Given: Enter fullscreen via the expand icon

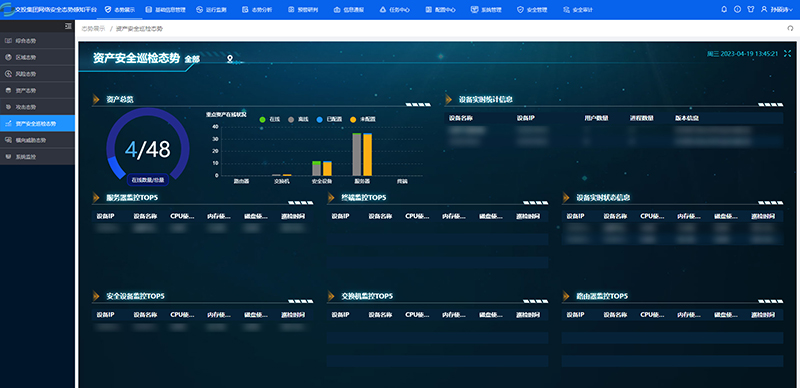Looking at the screenshot, I should click(x=787, y=53).
